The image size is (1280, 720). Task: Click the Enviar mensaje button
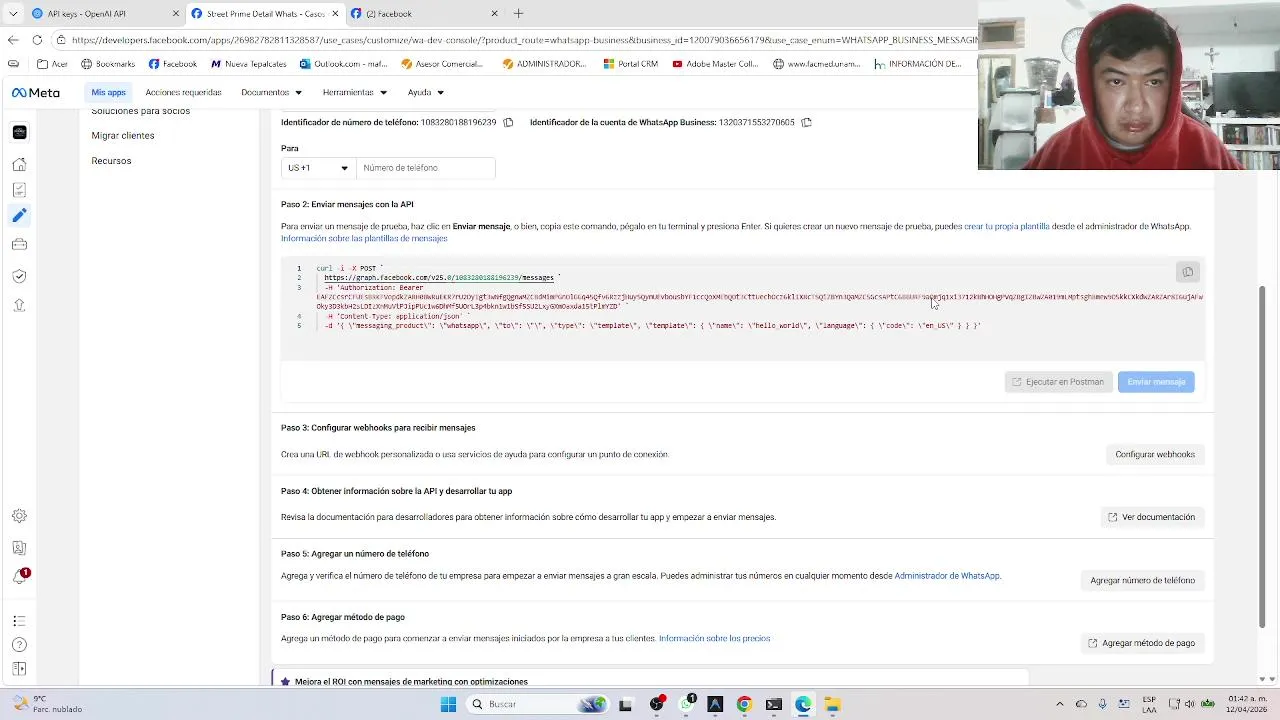coord(1156,382)
